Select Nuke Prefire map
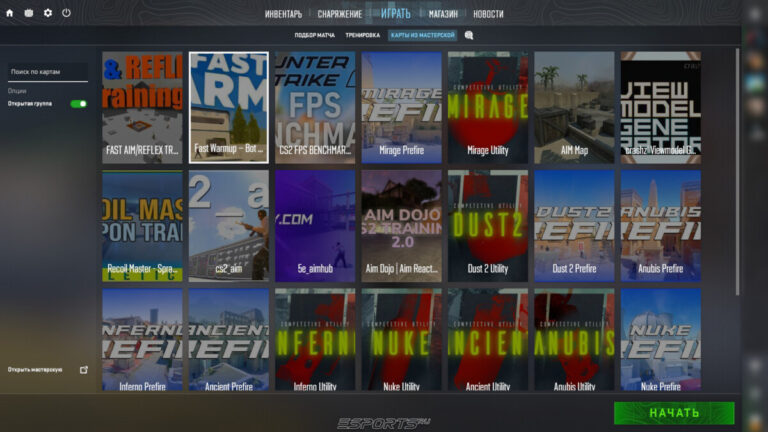Screen dimensions: 768x432 pyautogui.click(x=661, y=339)
